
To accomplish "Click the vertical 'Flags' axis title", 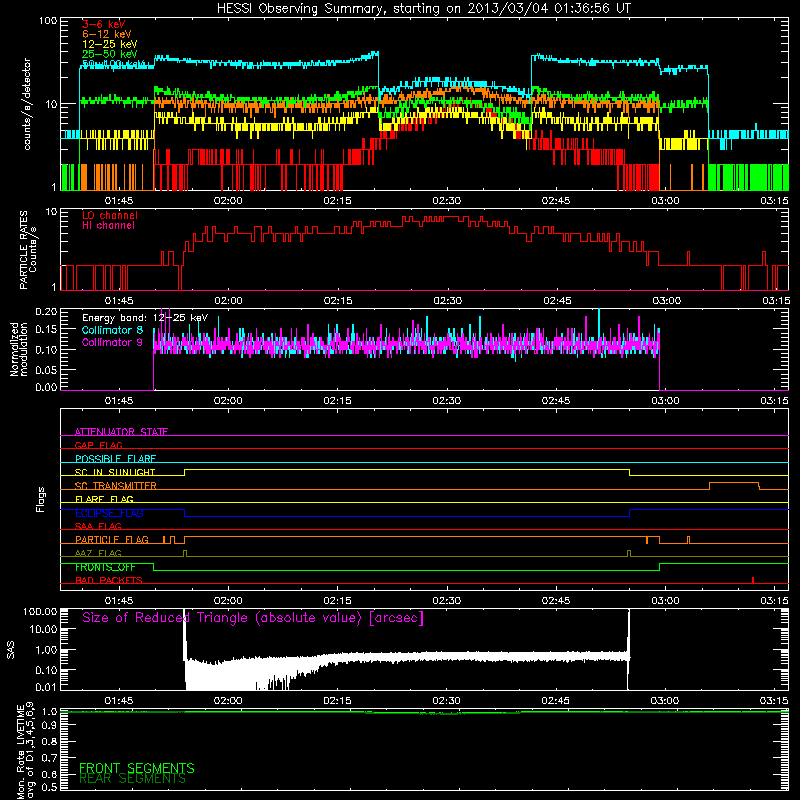I will pyautogui.click(x=41, y=499).
